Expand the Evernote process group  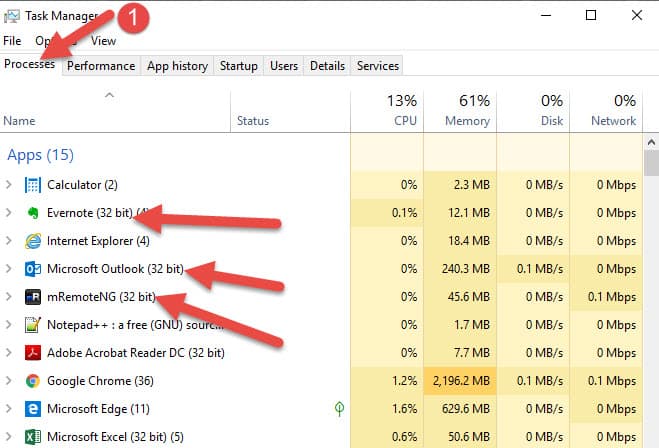(x=8, y=213)
